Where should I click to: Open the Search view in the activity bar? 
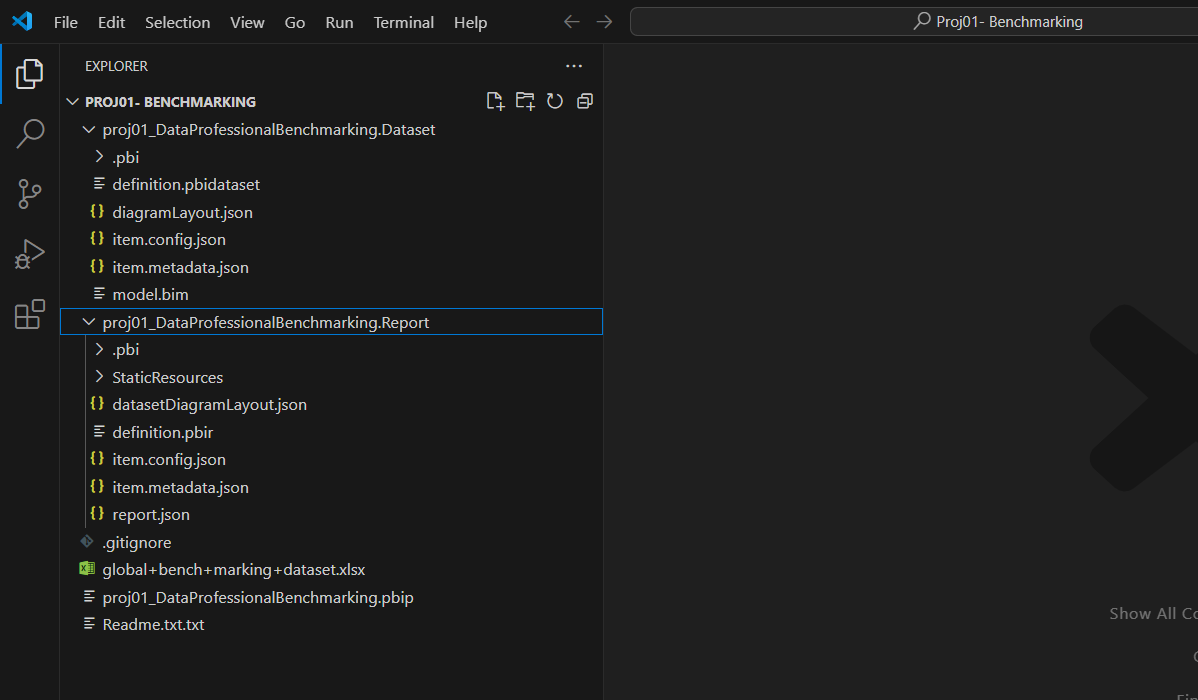[29, 132]
